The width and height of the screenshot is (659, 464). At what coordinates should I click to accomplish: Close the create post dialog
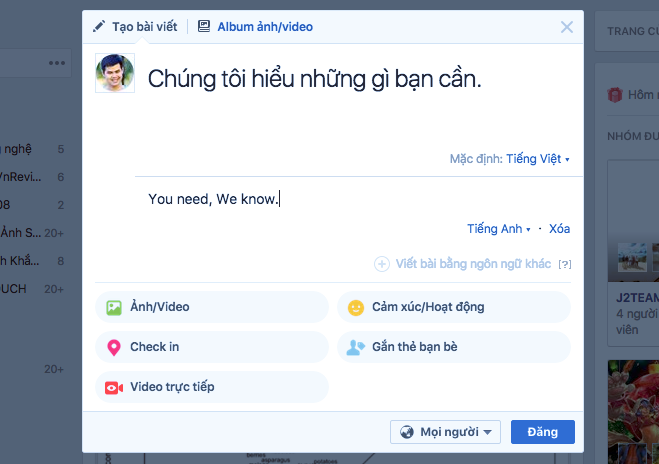[x=567, y=27]
